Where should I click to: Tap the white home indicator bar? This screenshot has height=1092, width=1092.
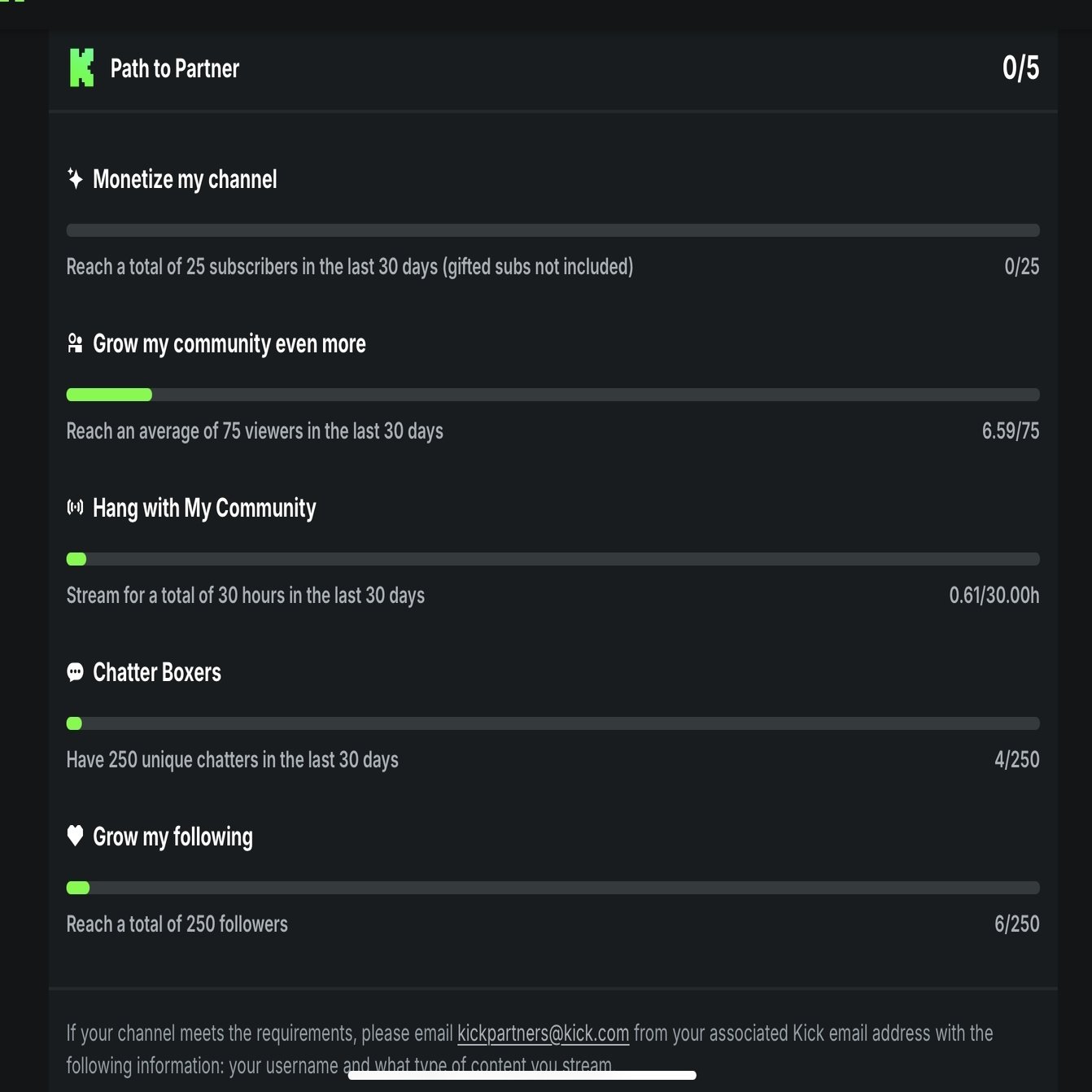(x=522, y=1075)
